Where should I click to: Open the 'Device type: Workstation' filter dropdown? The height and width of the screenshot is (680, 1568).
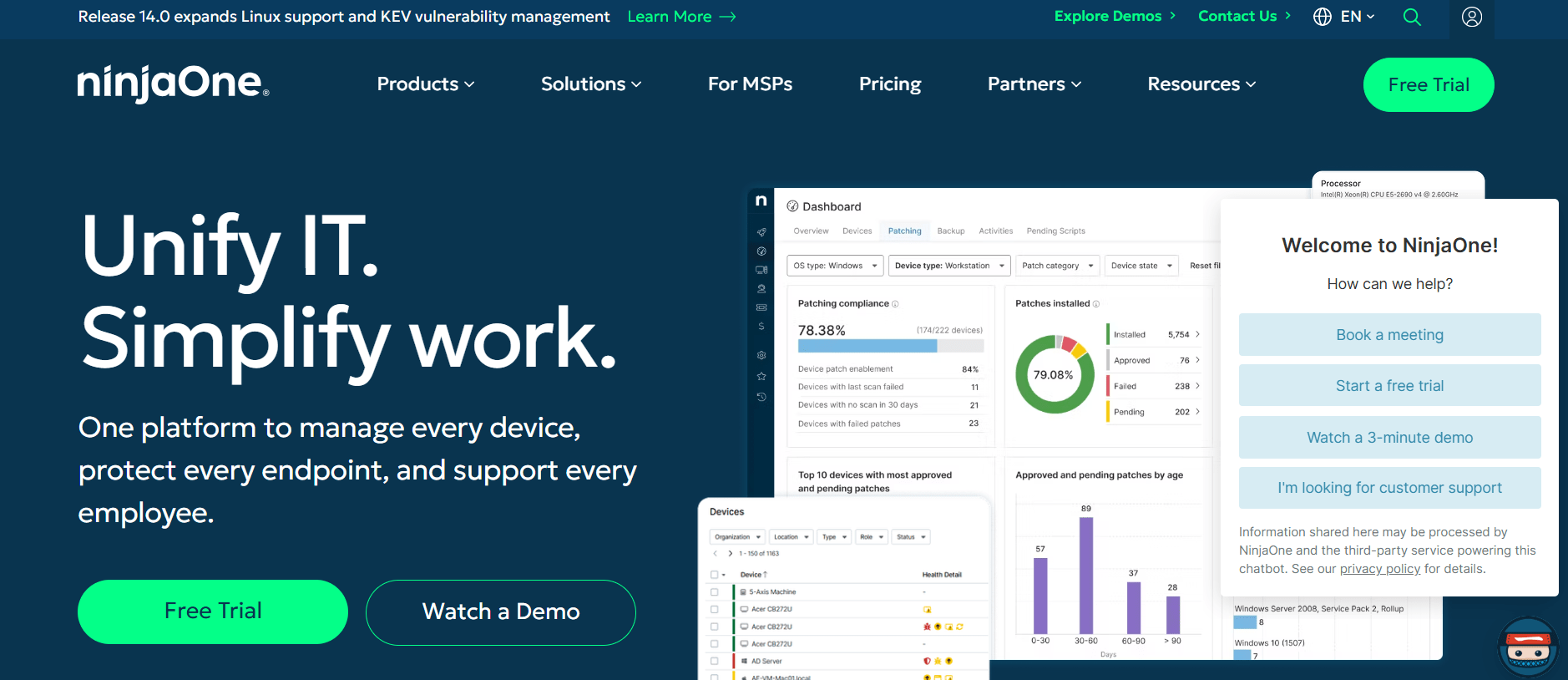949,266
